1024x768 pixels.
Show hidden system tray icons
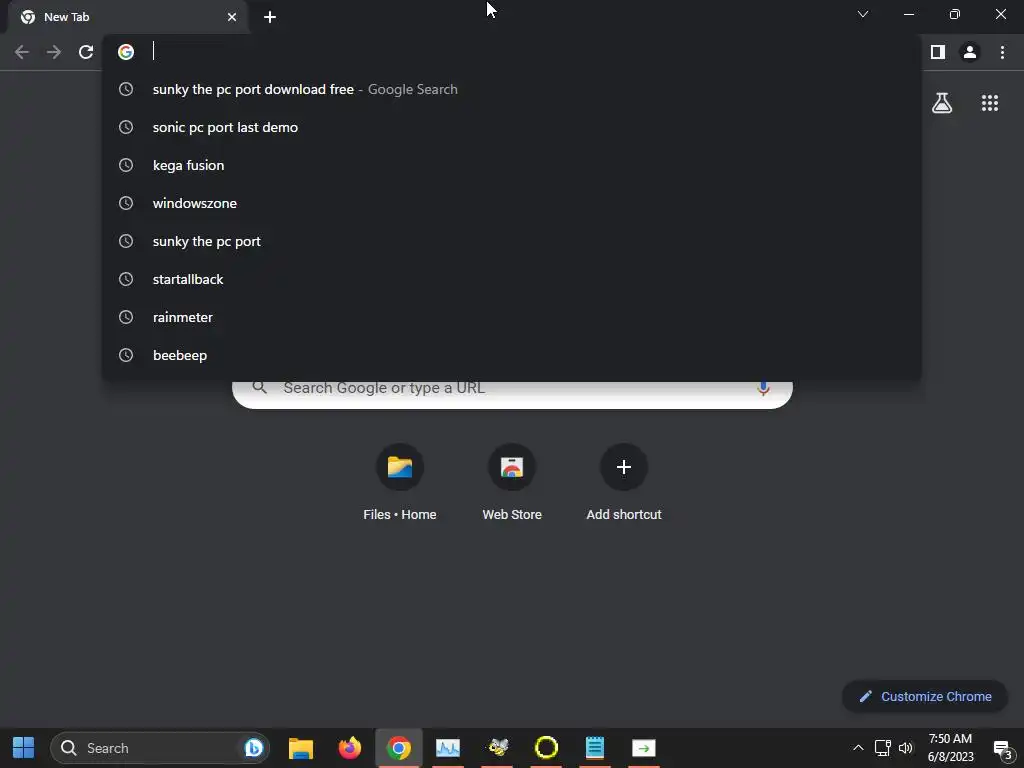pyautogui.click(x=858, y=748)
